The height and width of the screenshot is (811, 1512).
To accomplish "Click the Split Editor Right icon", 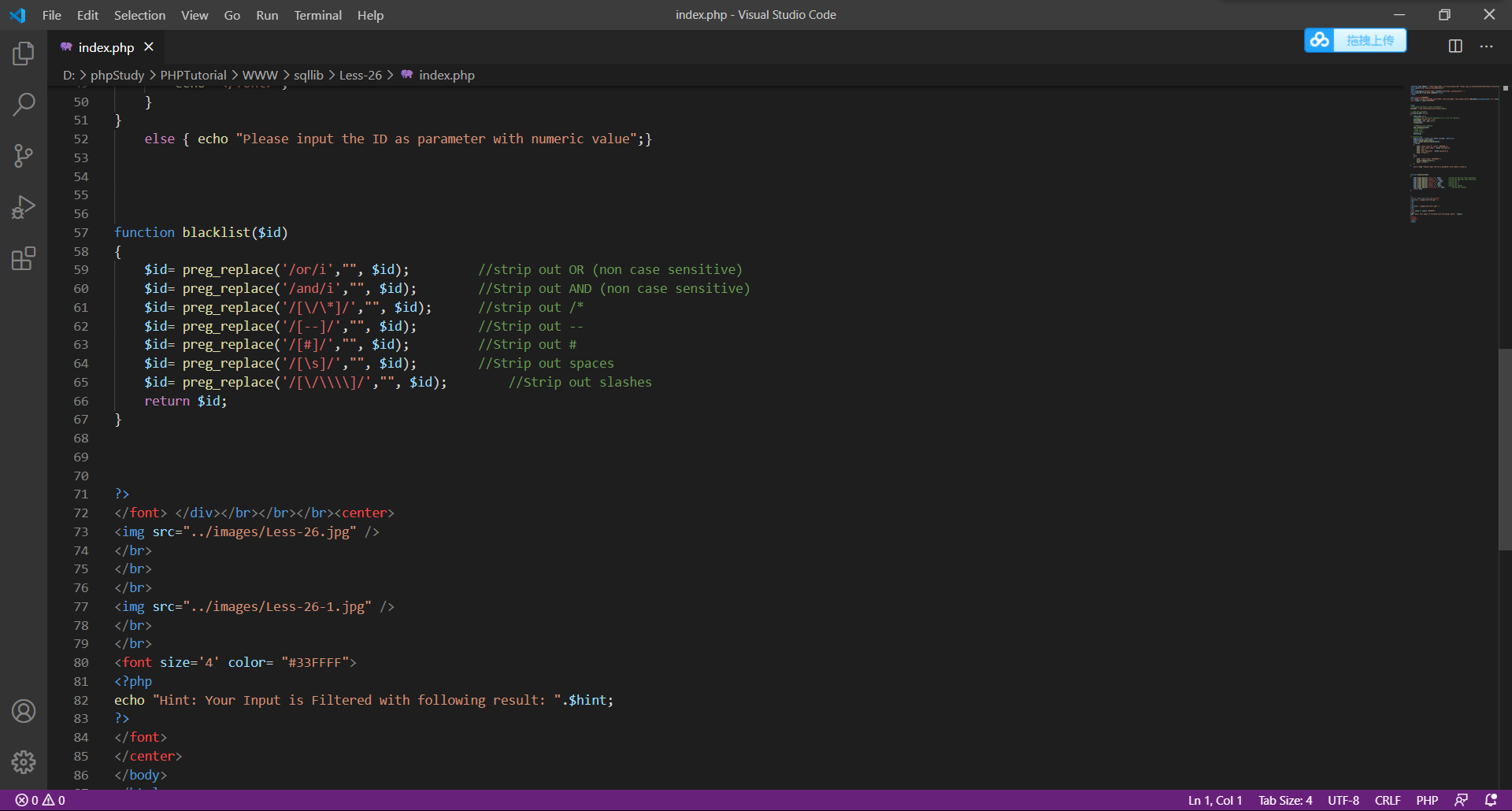I will click(x=1455, y=46).
